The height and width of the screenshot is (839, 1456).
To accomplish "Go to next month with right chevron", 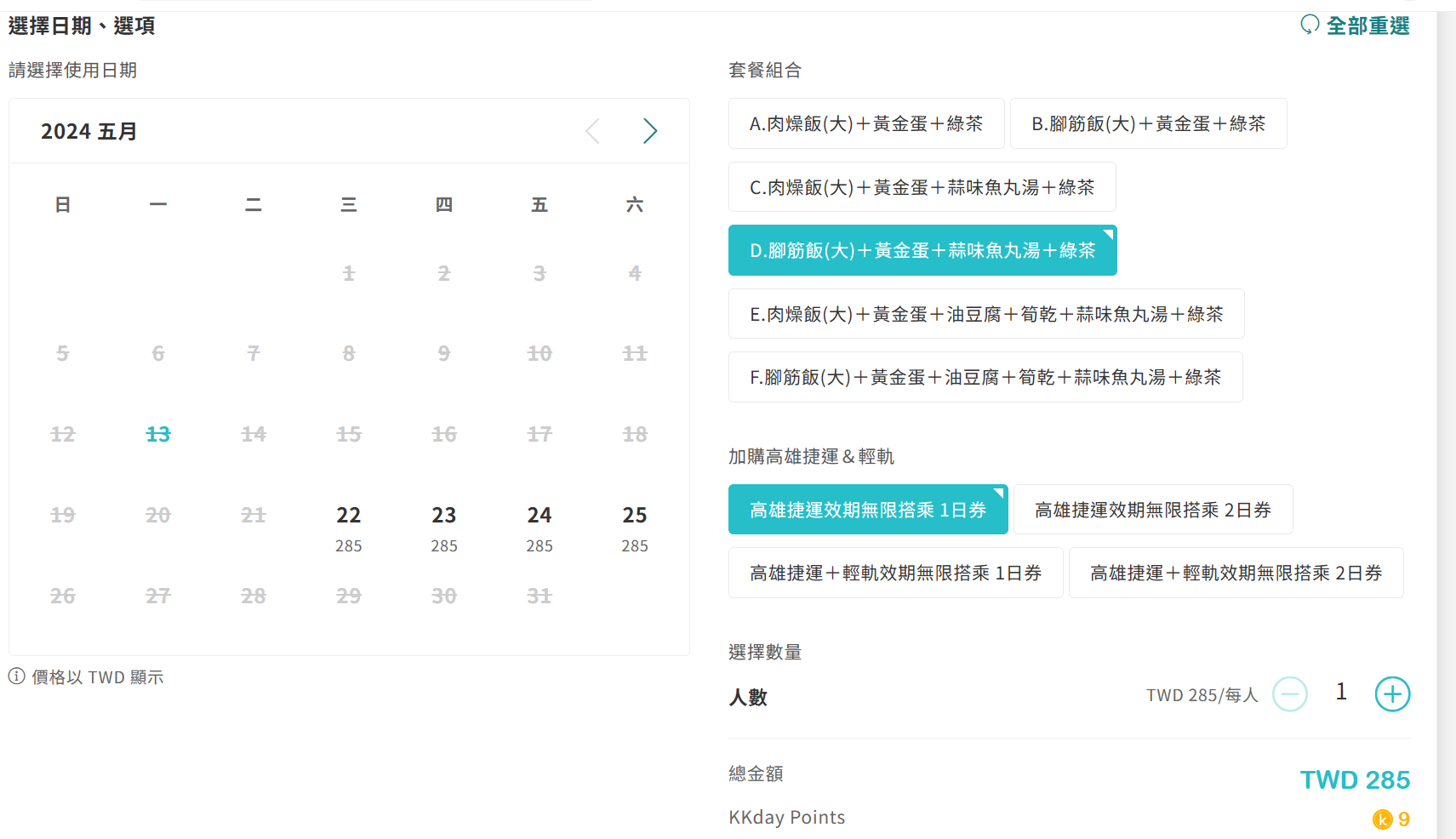I will pyautogui.click(x=650, y=131).
